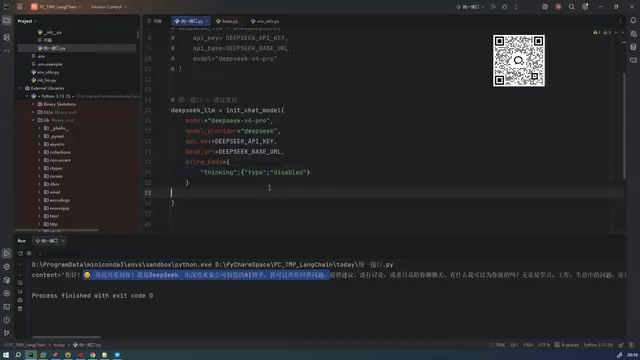Image resolution: width=640 pixels, height=360 pixels.
Task: Open the Problems tool window icon
Action: (x=7, y=320)
